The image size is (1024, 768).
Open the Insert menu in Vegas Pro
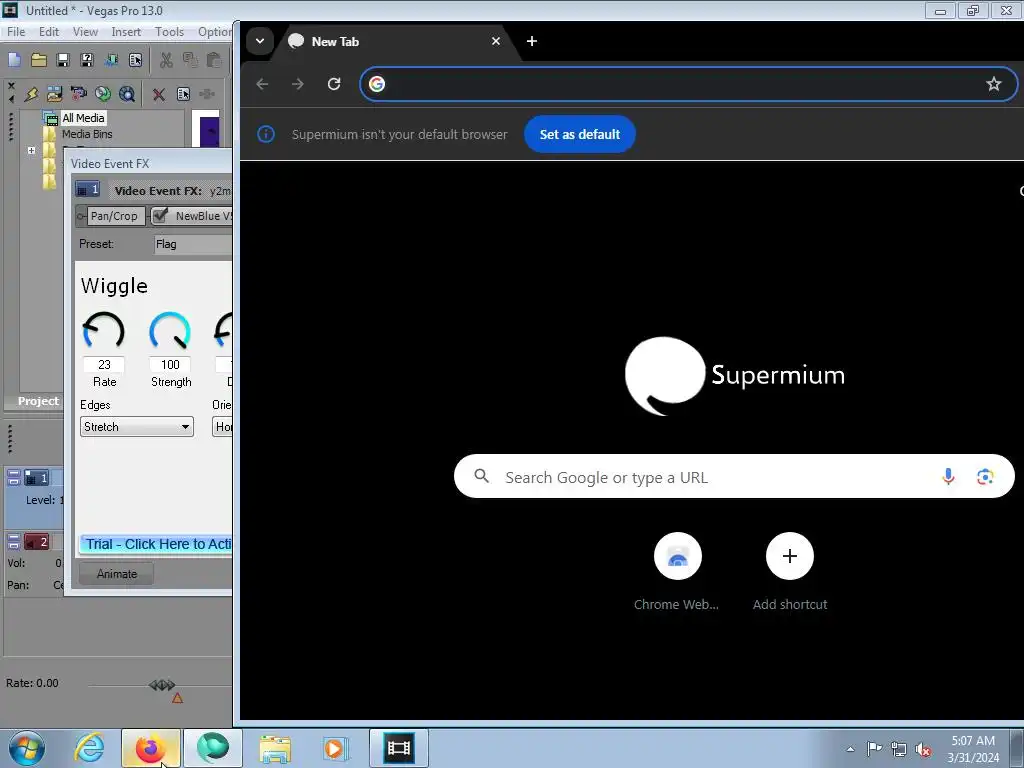tap(125, 31)
